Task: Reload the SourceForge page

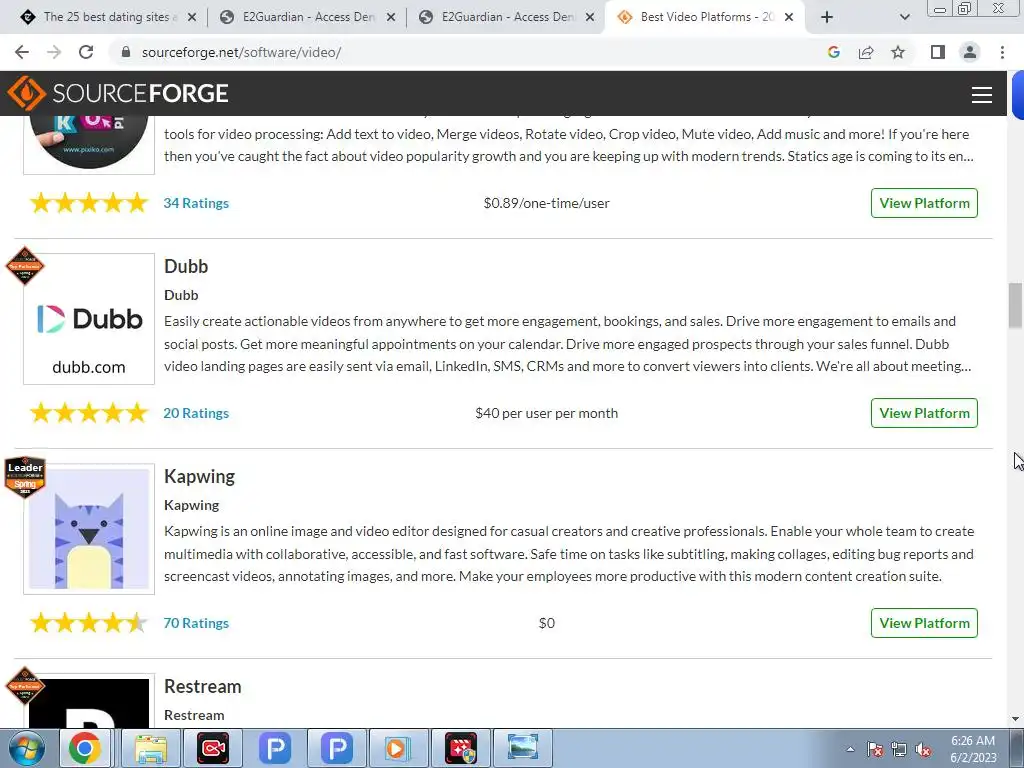Action: (86, 52)
